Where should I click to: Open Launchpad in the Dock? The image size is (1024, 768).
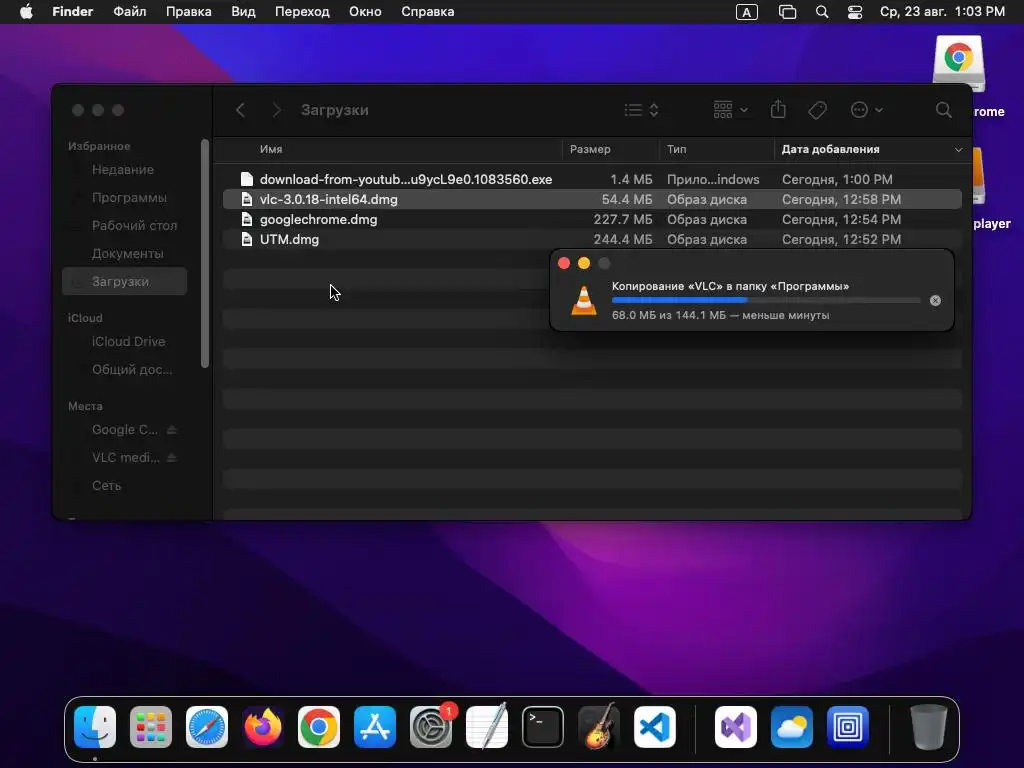tap(151, 727)
